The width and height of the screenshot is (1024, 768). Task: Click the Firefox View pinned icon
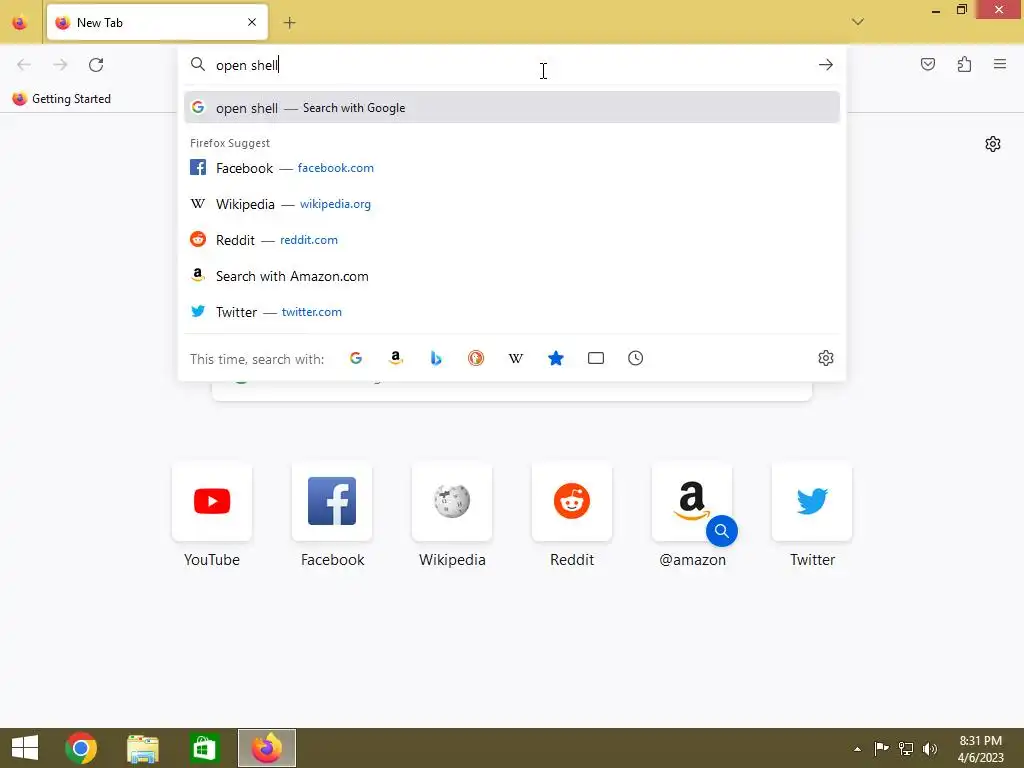click(x=20, y=22)
